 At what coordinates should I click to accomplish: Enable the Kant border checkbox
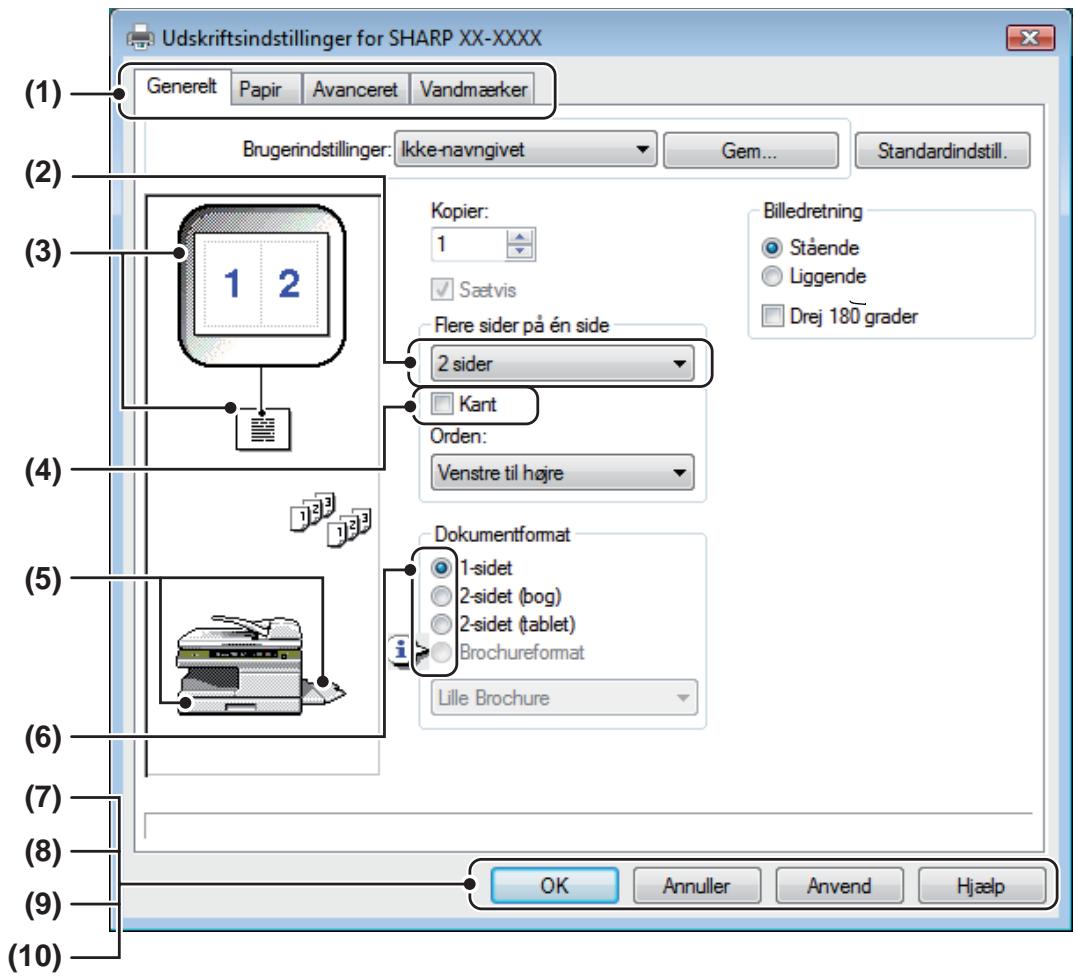click(x=442, y=404)
